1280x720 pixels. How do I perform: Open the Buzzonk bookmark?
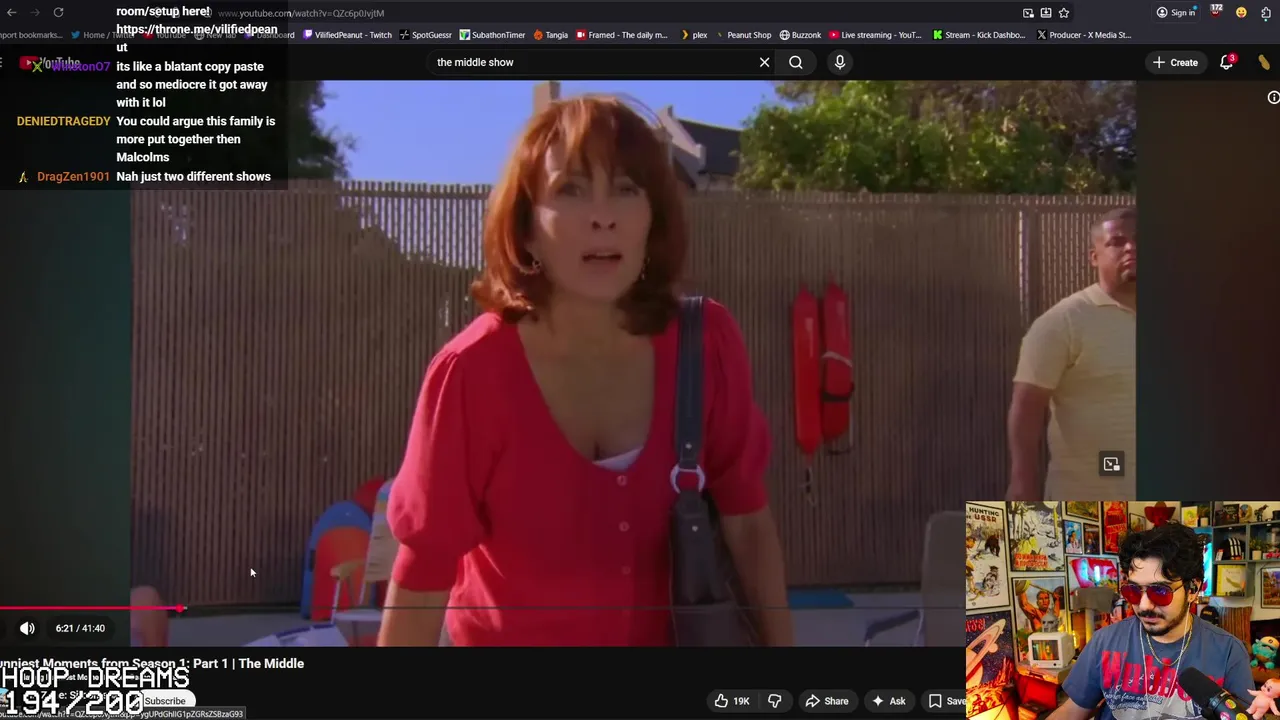(x=800, y=35)
